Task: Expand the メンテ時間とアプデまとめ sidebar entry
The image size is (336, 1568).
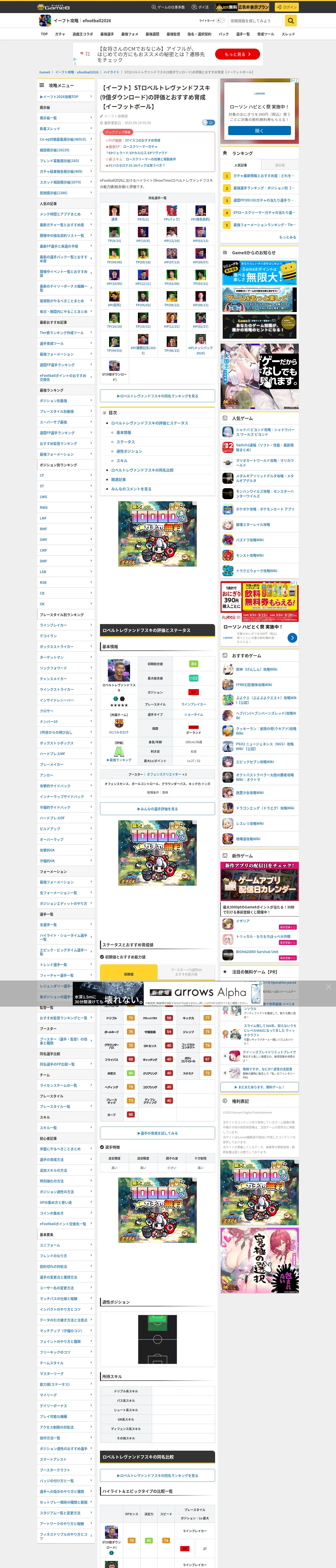Action: [x=66, y=214]
